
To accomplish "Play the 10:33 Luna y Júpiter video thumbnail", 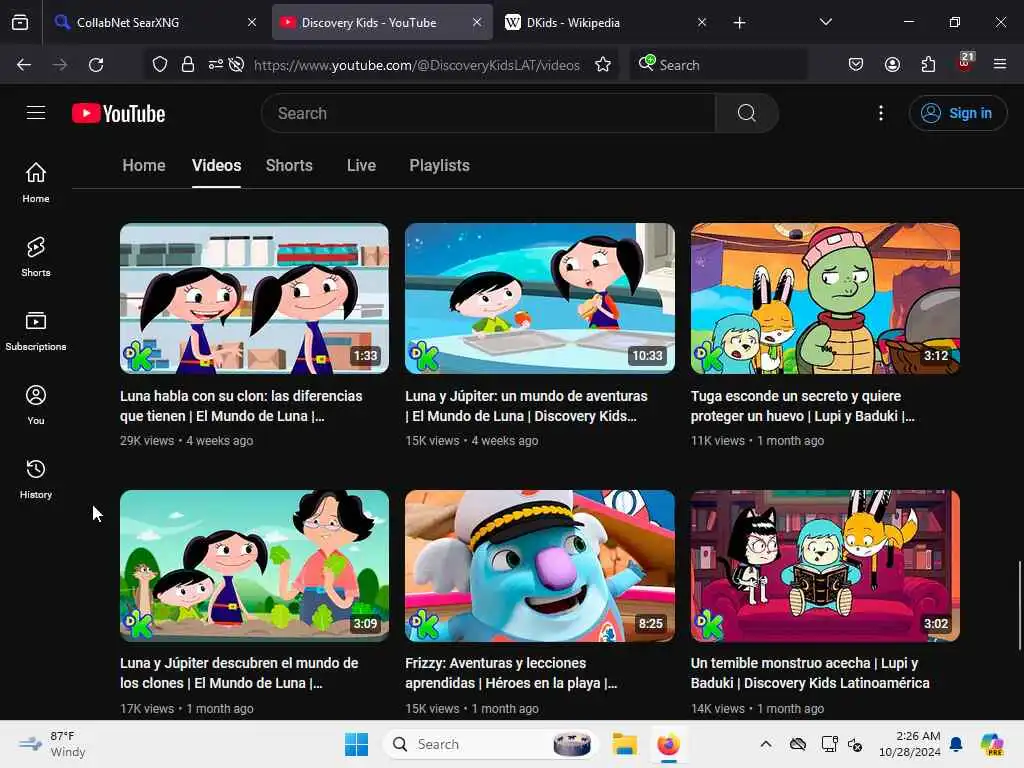I will coord(539,298).
